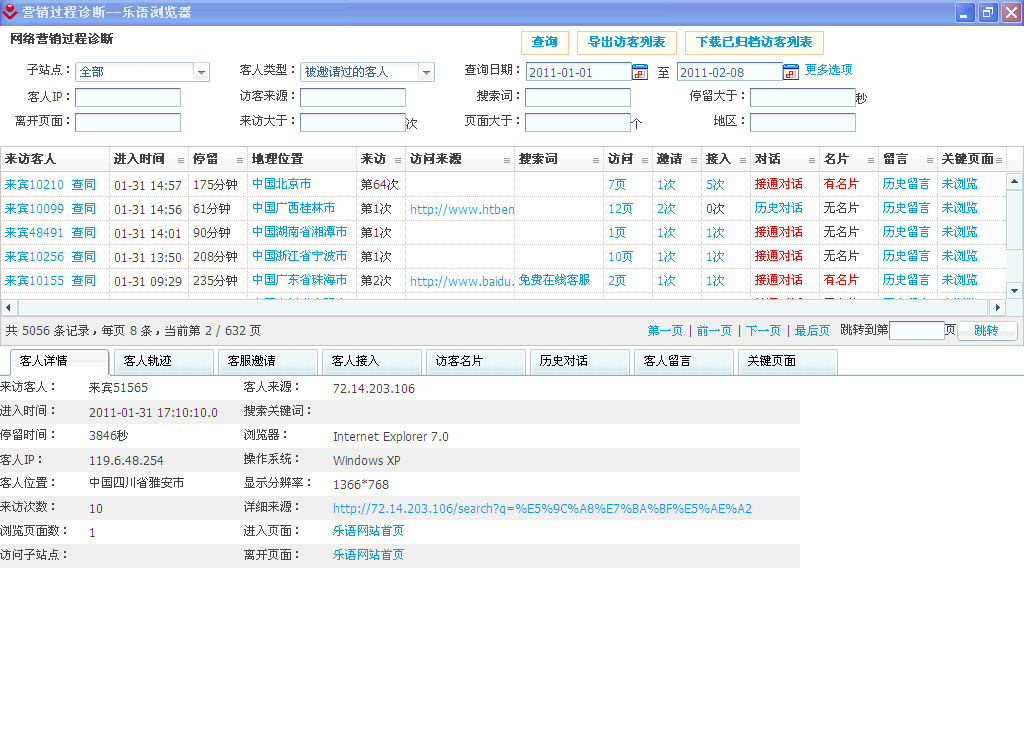1024x738 pixels.
Task: Open calendar picker for end date
Action: click(x=791, y=72)
